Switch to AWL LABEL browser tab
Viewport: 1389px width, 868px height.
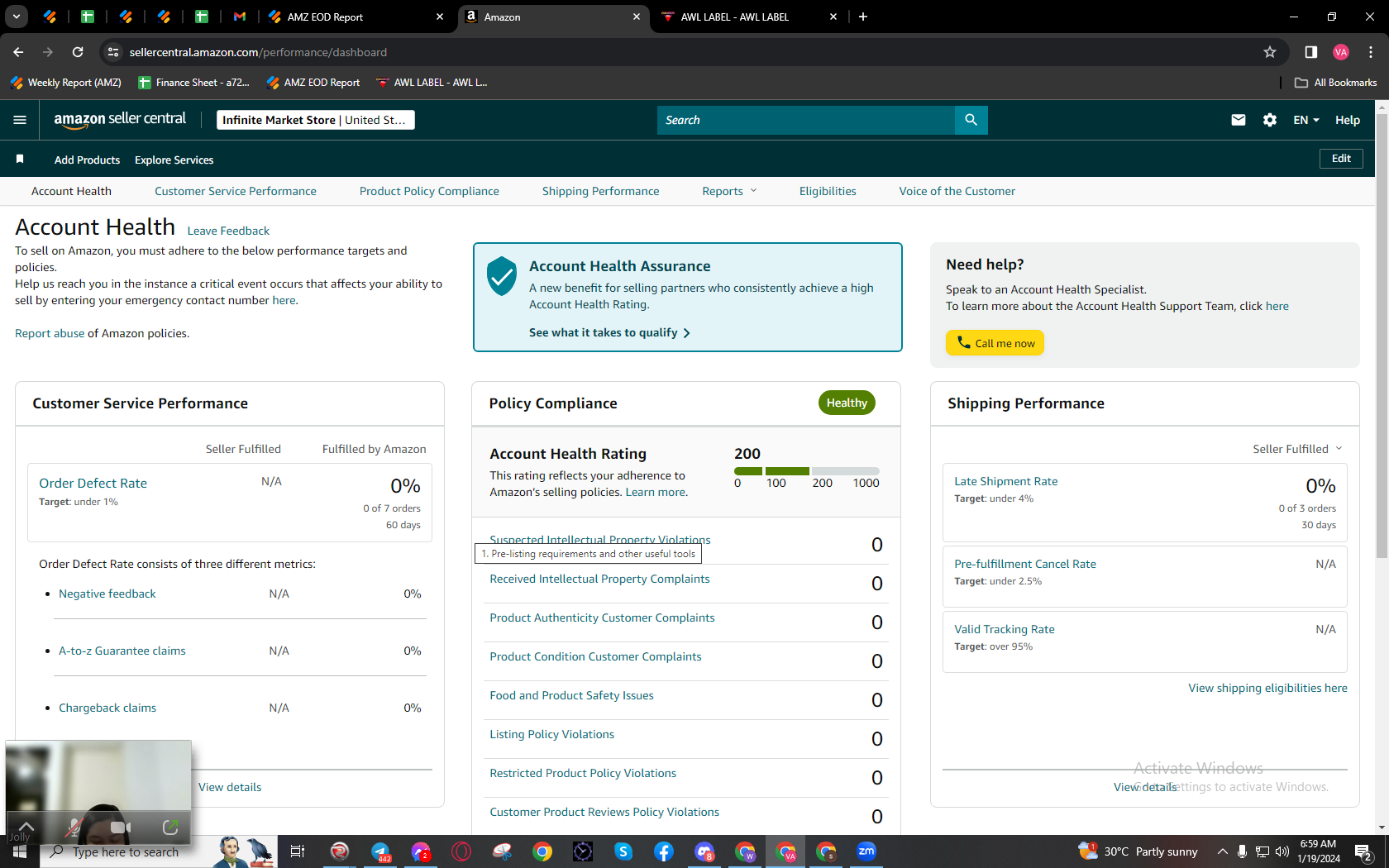[x=749, y=17]
